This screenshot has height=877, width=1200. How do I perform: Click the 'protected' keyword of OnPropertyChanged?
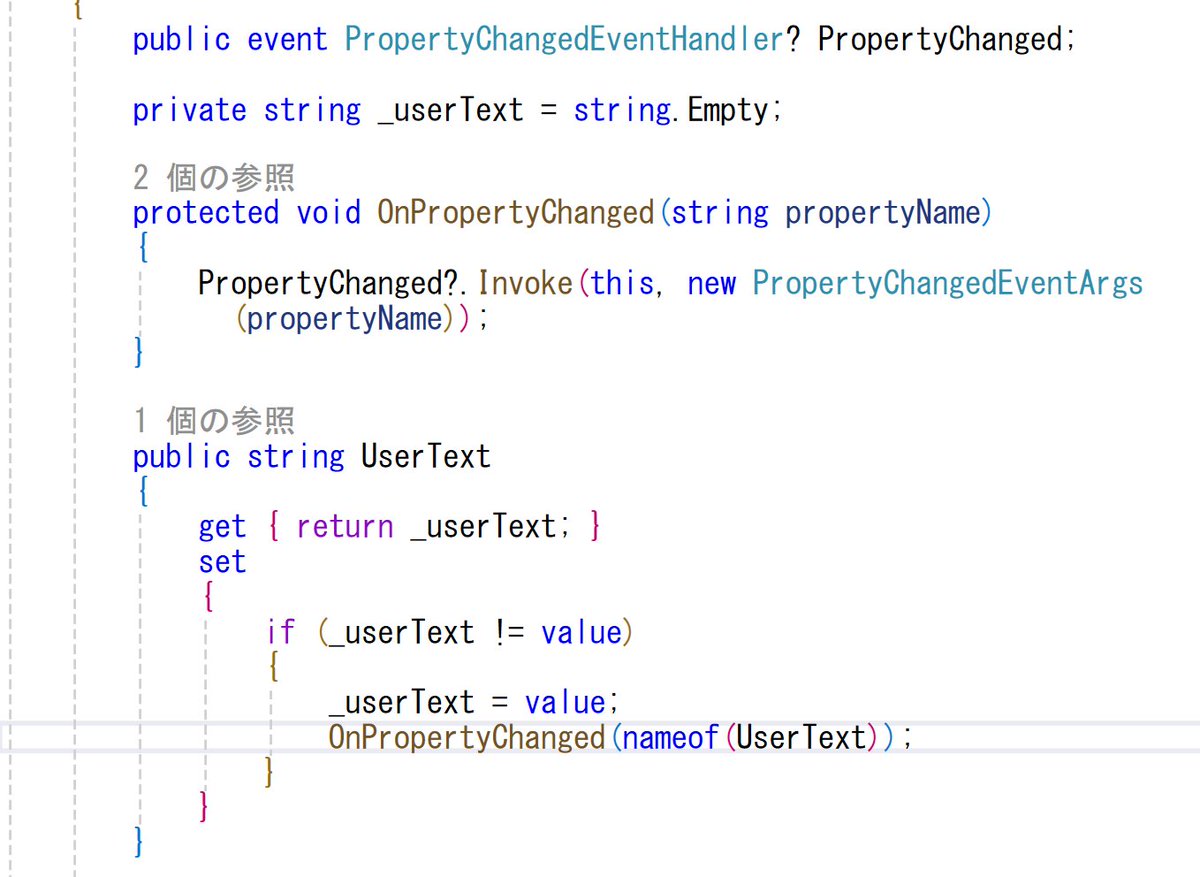point(206,213)
